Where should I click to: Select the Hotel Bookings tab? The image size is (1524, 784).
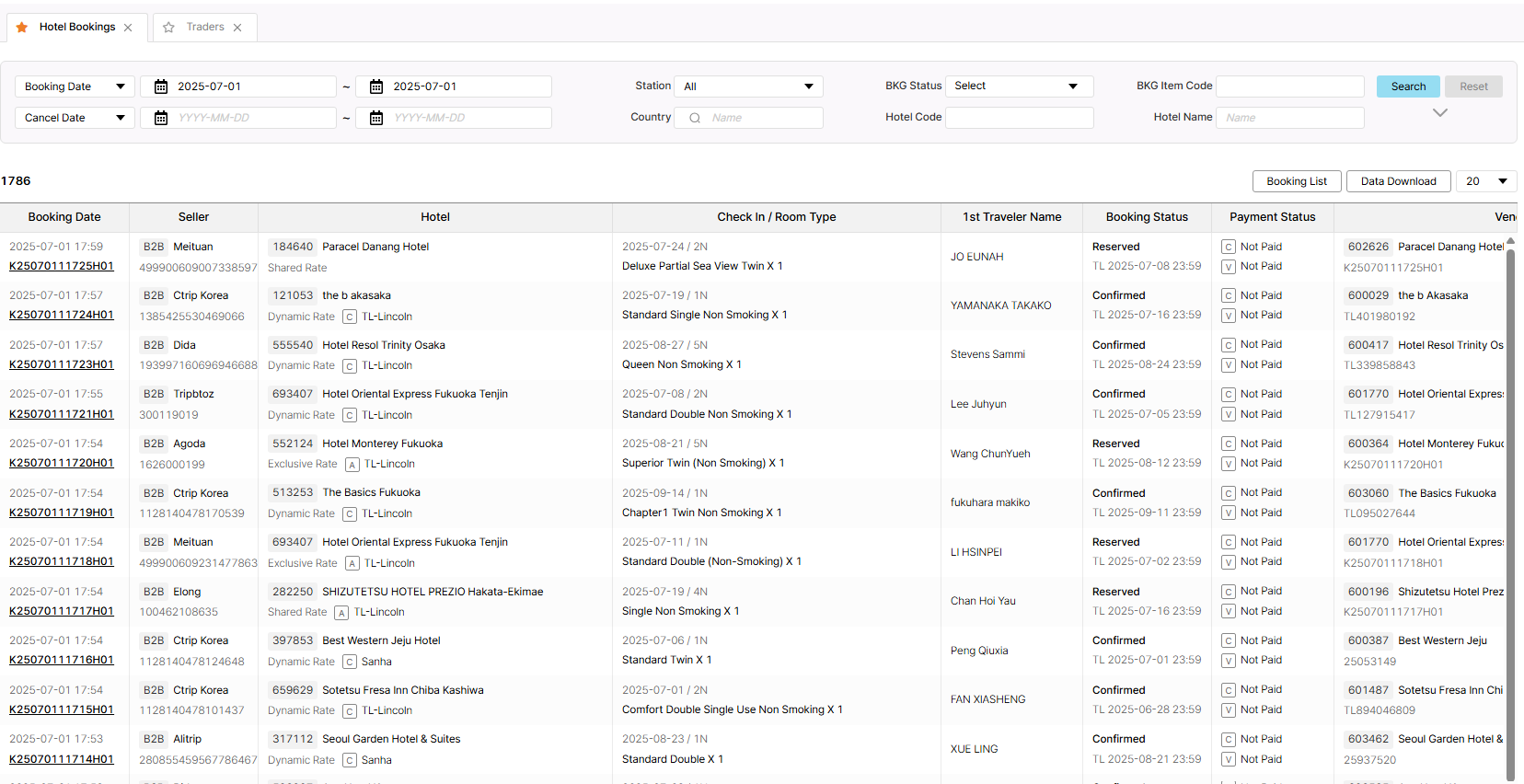tap(77, 28)
